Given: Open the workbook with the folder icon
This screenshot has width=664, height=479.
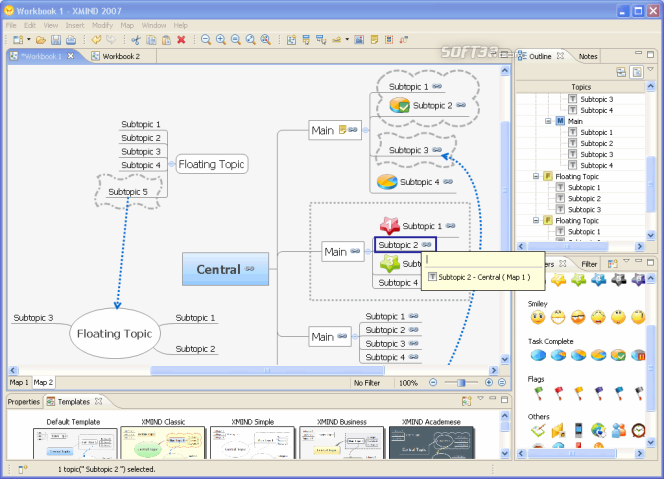Looking at the screenshot, I should click(x=41, y=40).
